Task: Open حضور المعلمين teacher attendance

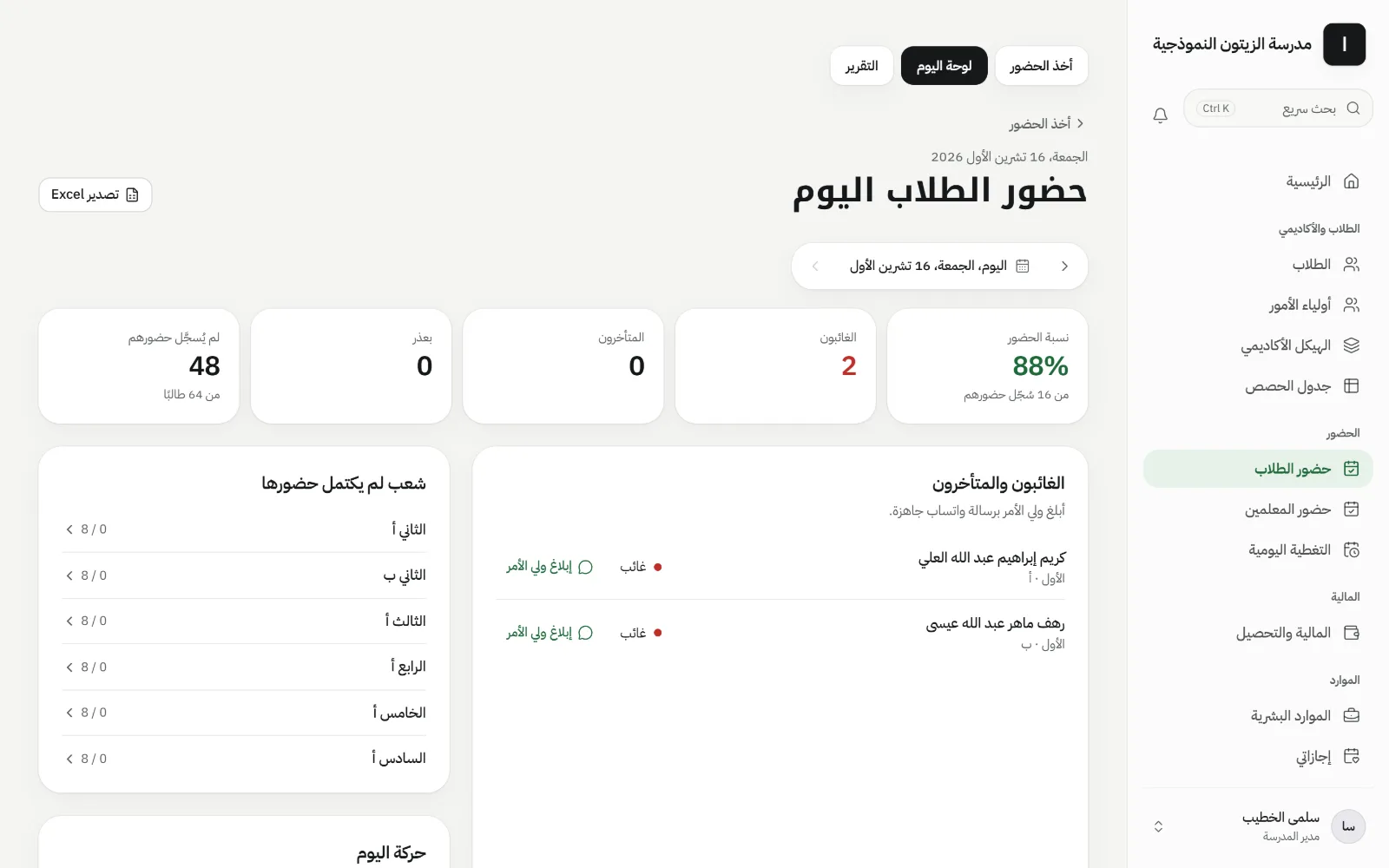Action: [x=1258, y=510]
